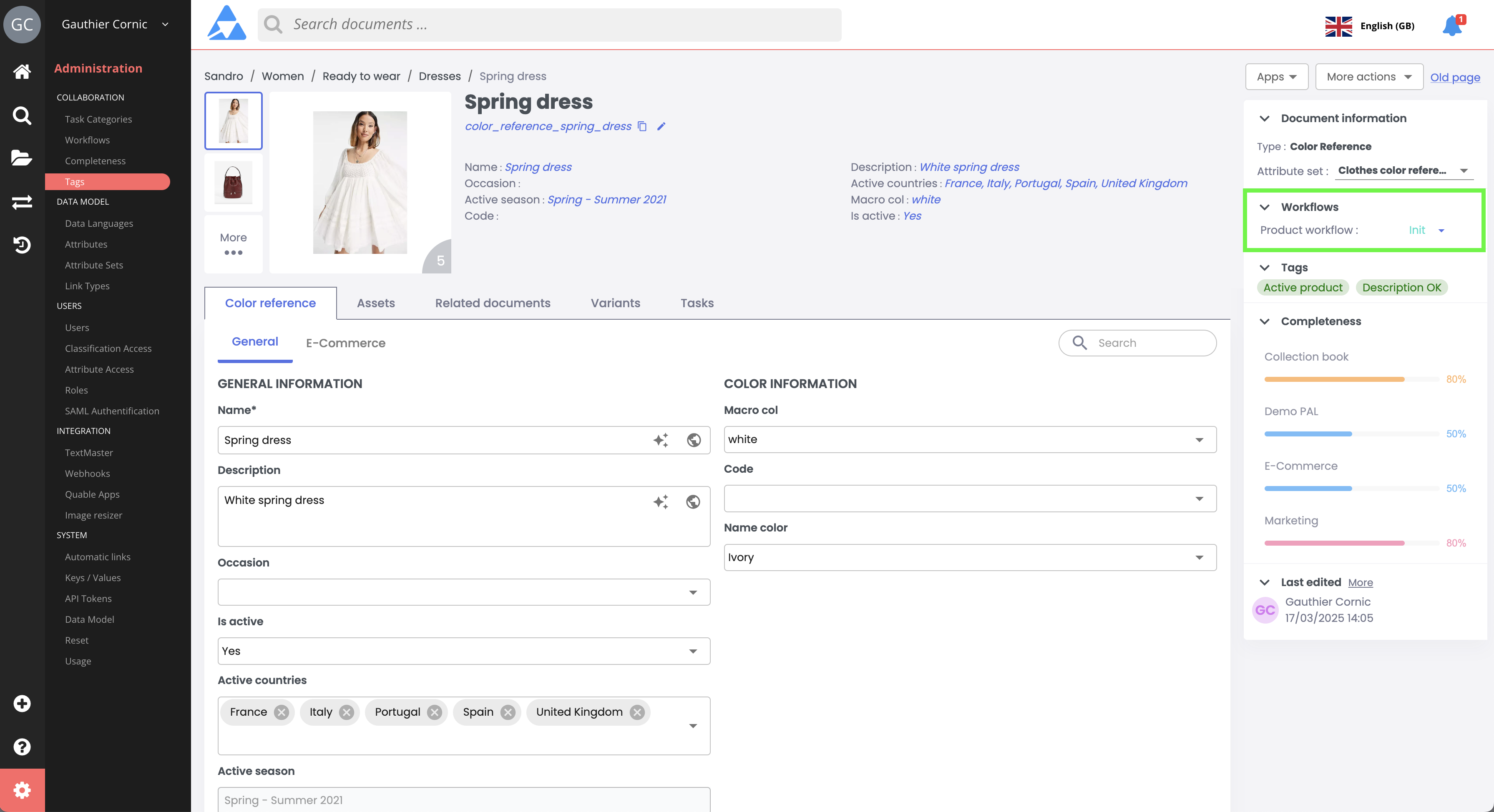Click the history icon in left sidebar

tap(22, 245)
